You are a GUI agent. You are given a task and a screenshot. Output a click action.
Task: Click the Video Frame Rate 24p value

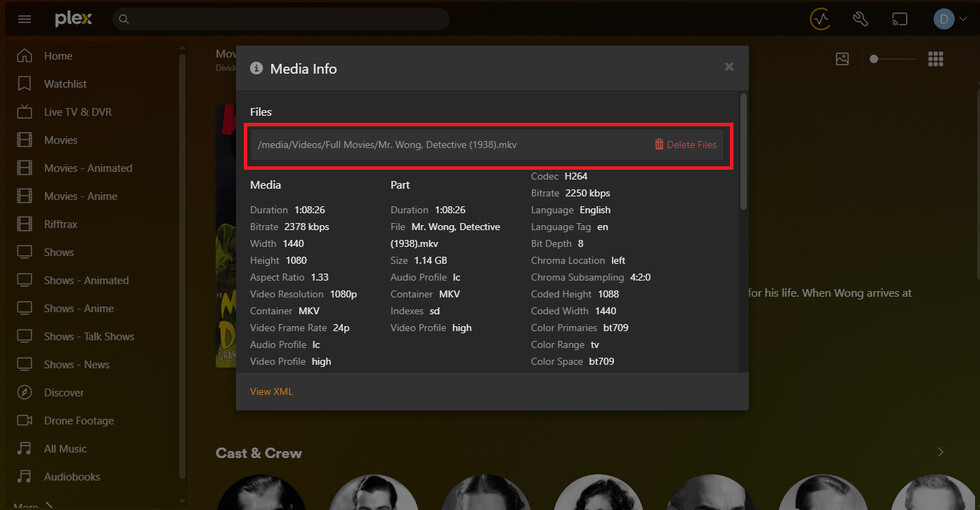341,328
